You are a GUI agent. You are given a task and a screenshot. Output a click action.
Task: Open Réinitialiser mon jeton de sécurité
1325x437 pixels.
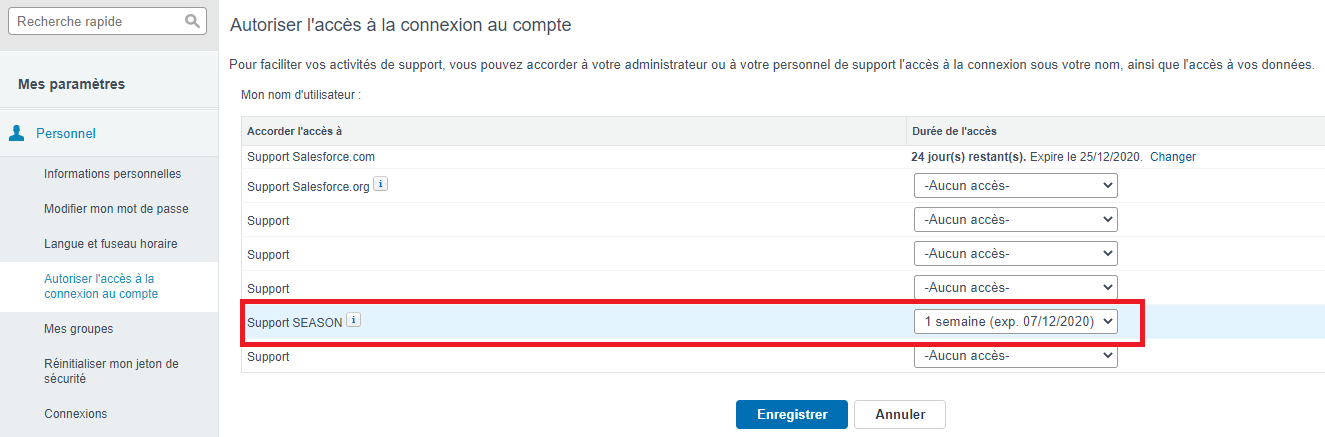pos(111,371)
